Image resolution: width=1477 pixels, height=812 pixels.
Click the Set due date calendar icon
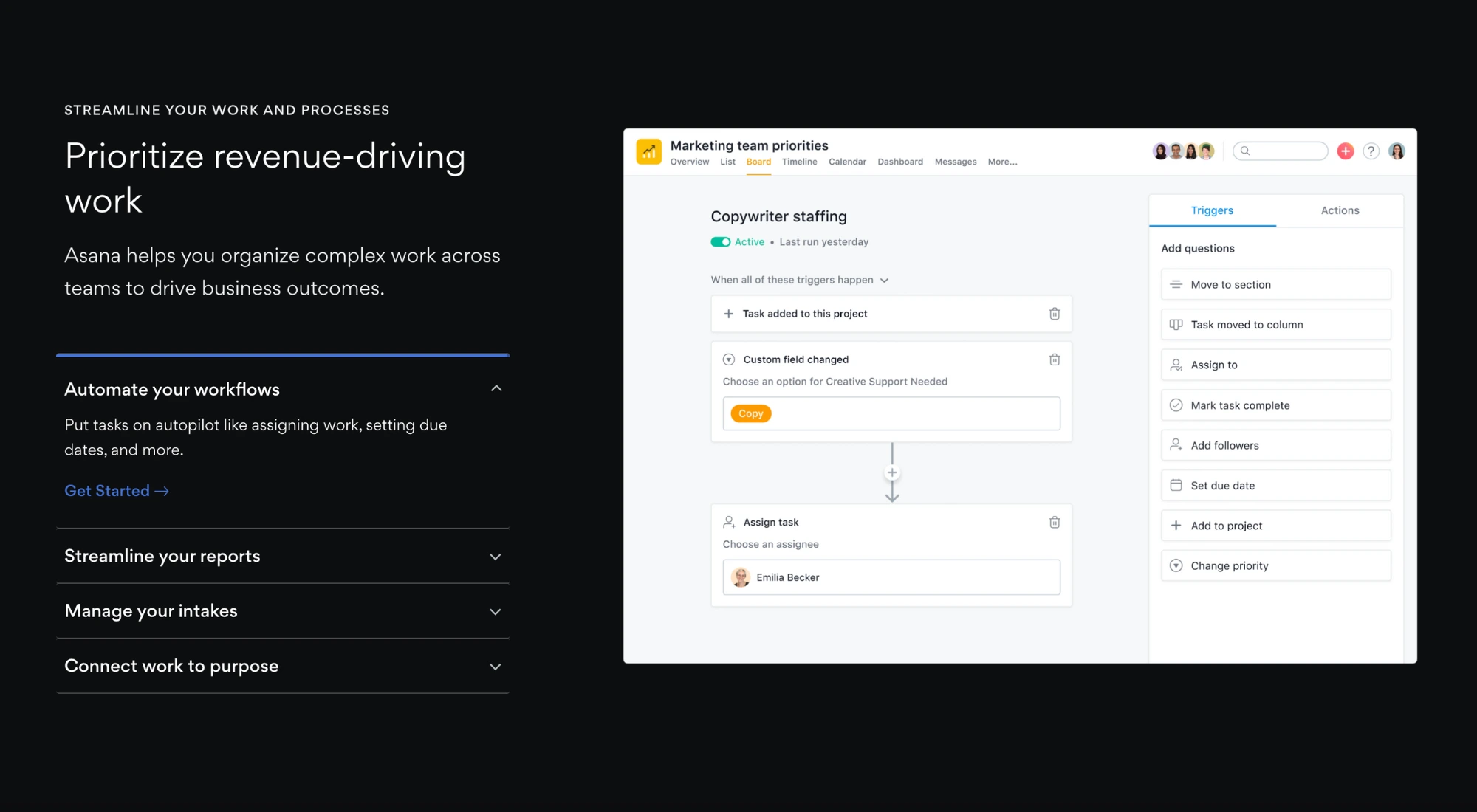[1176, 485]
